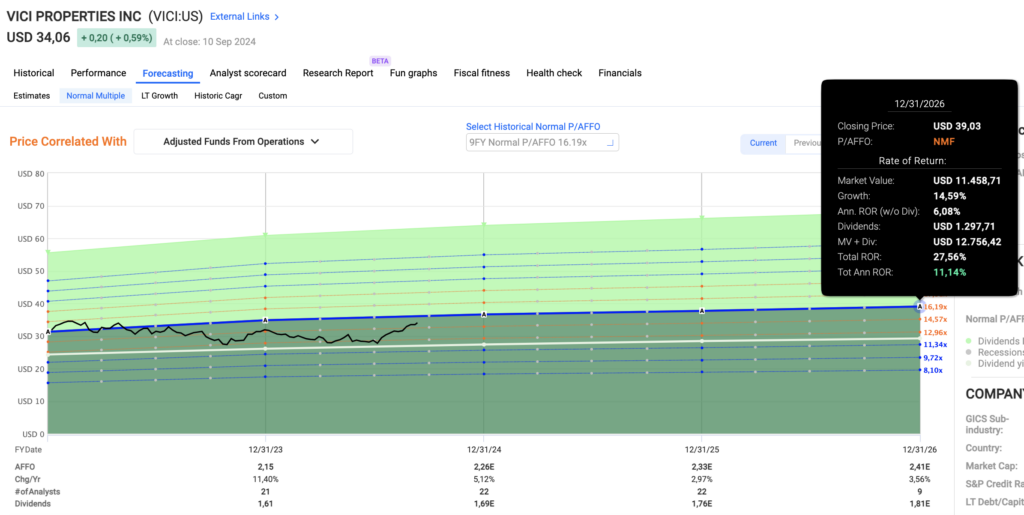This screenshot has height=515, width=1024.
Task: Click the Tot Ann ROR 11,14% tooltip value
Action: point(950,272)
